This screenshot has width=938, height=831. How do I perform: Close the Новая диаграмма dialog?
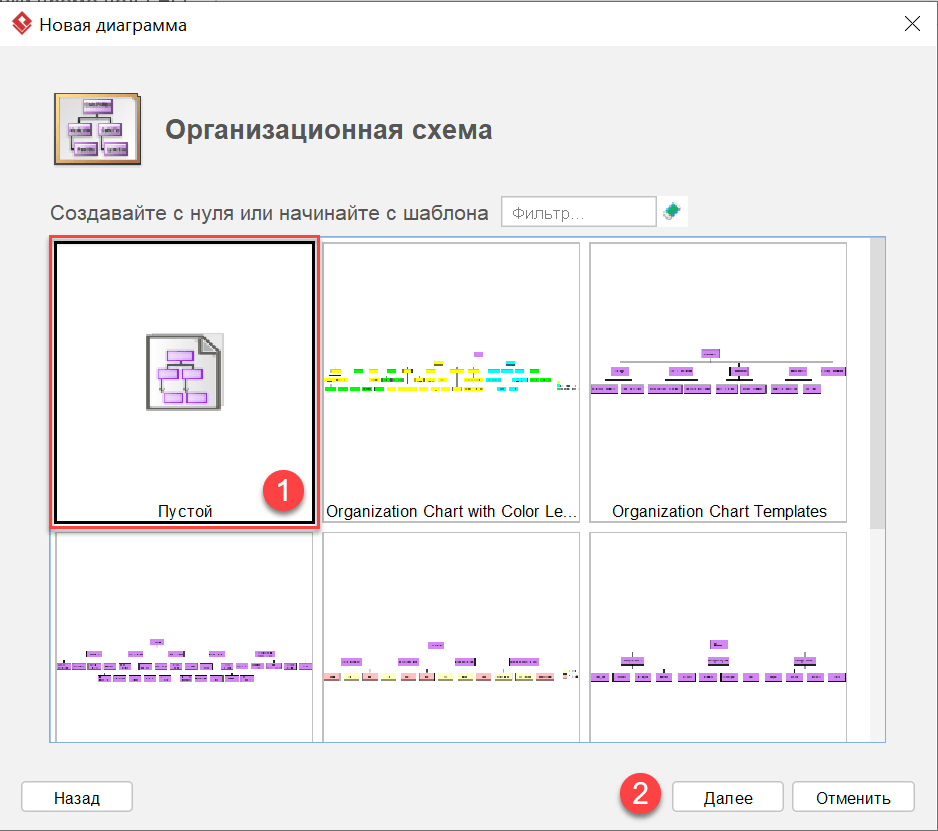coord(912,23)
